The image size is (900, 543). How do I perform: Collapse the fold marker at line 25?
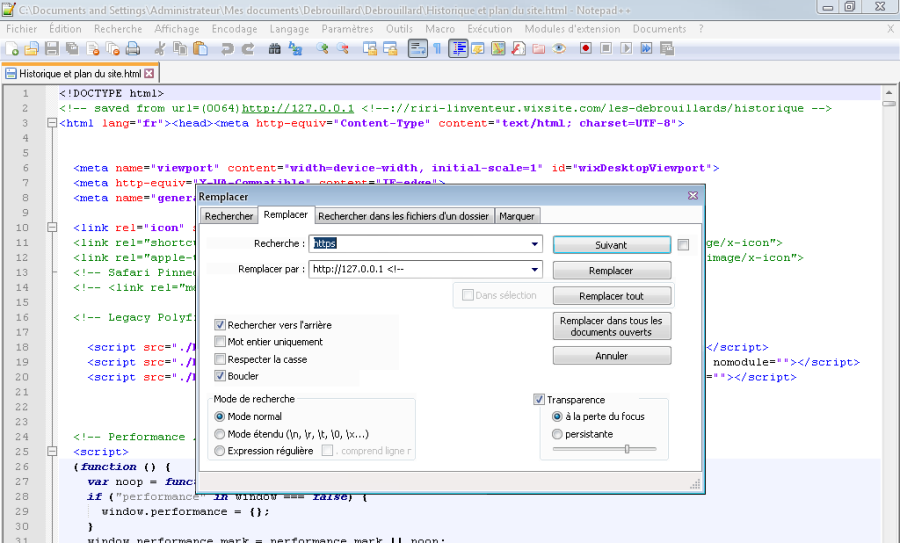click(52, 451)
